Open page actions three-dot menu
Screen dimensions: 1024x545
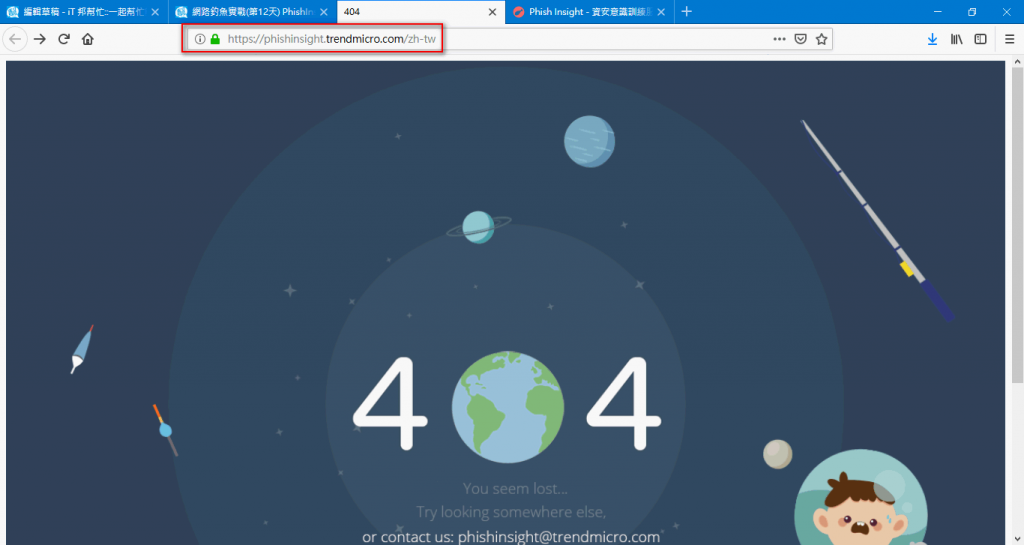tap(779, 39)
